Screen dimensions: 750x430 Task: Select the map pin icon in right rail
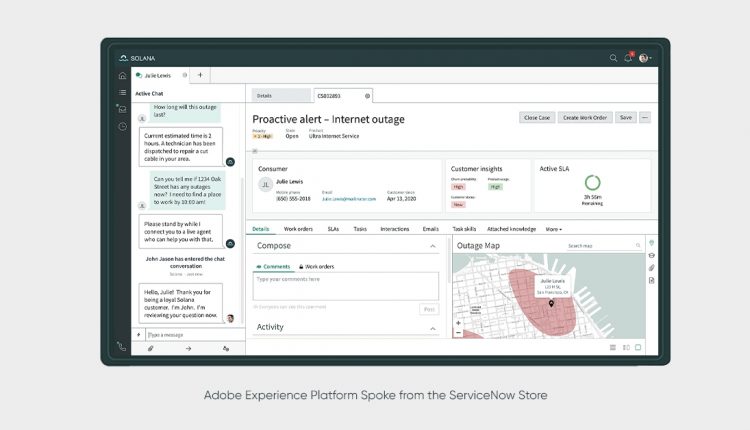651,243
